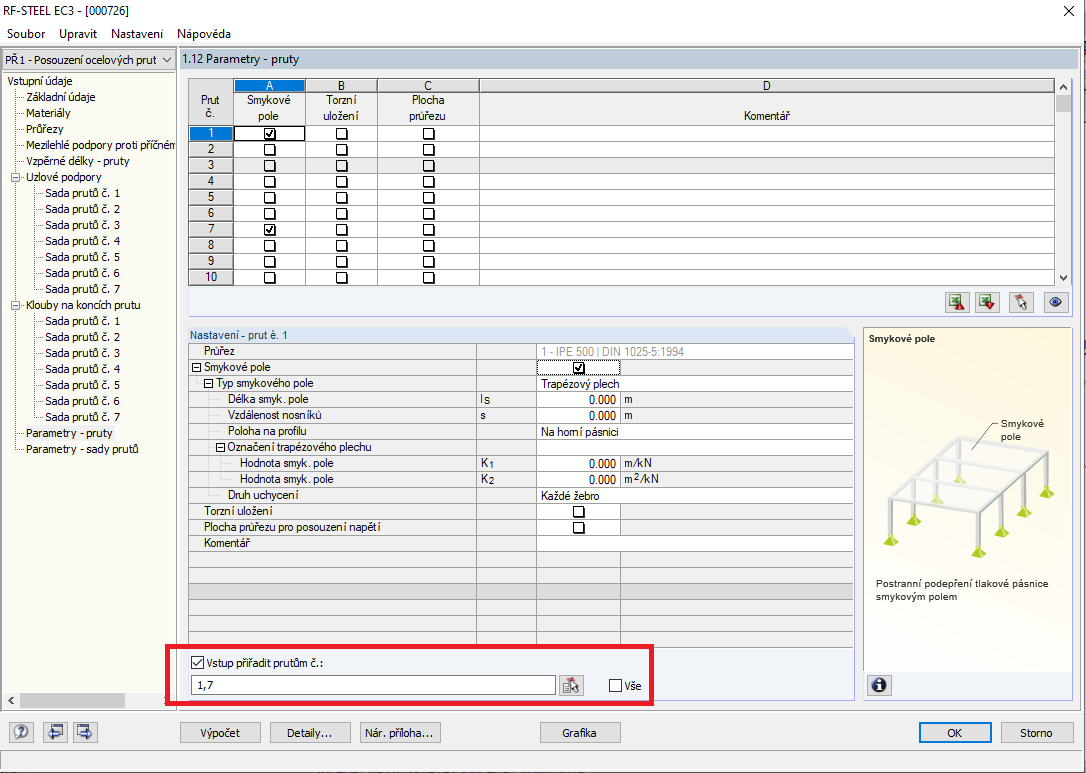1086x773 pixels.
Task: Select Průřezy in the tree
Action: [x=44, y=130]
